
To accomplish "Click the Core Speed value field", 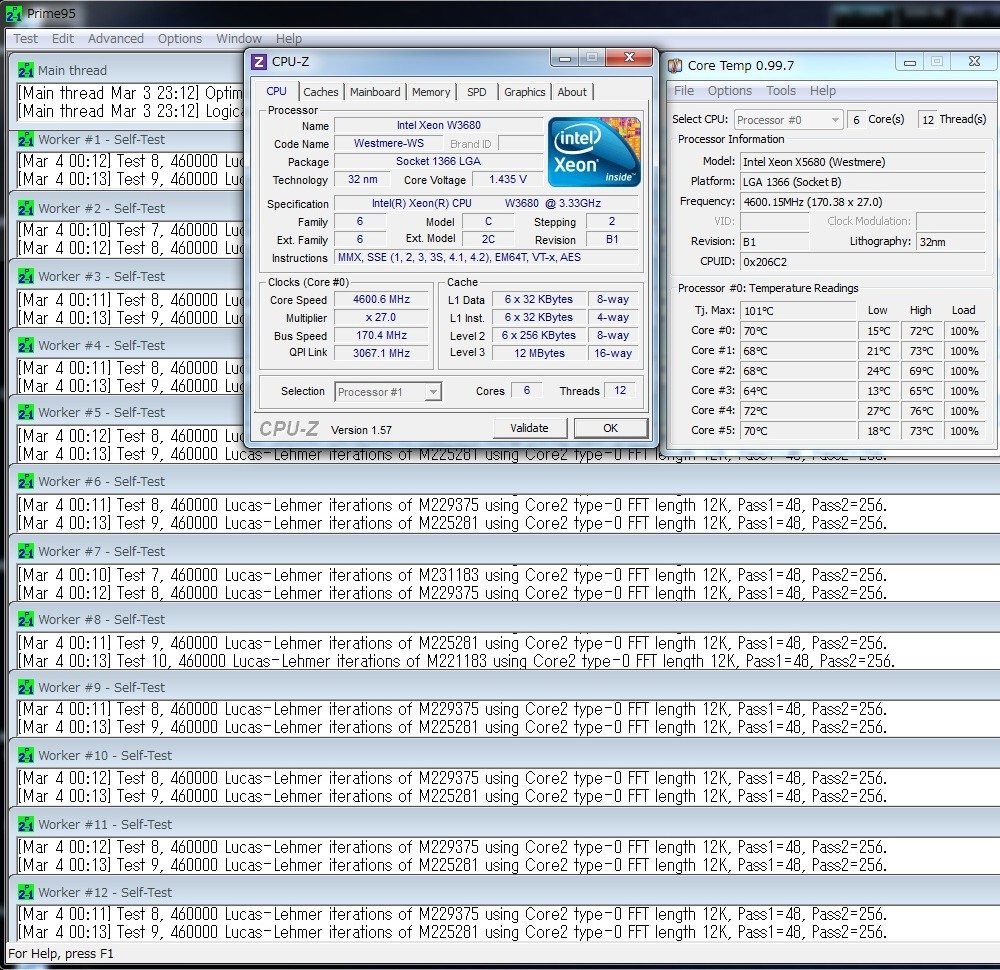I will point(381,300).
